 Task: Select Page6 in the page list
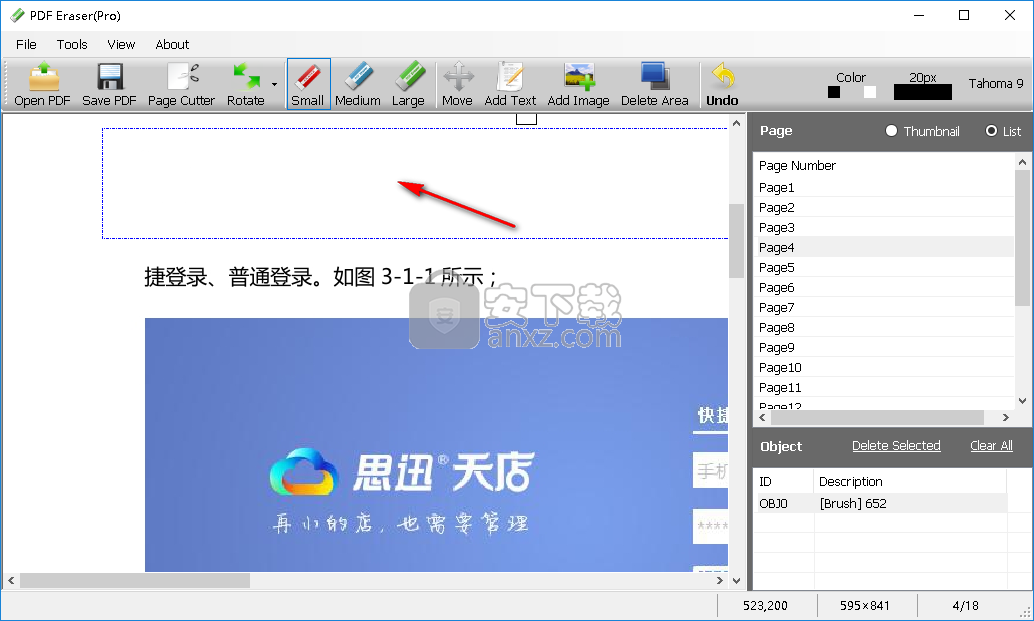point(883,287)
